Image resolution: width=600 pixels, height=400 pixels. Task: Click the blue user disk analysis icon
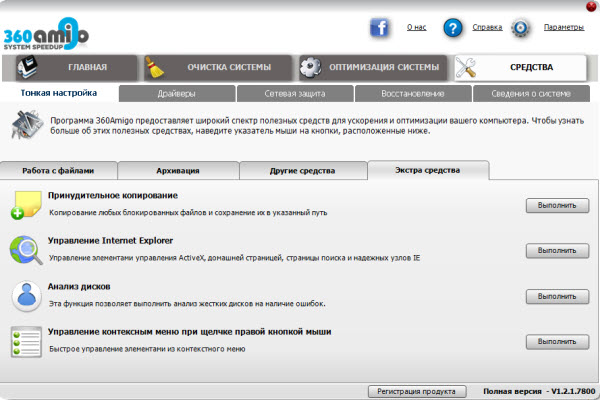tap(26, 296)
